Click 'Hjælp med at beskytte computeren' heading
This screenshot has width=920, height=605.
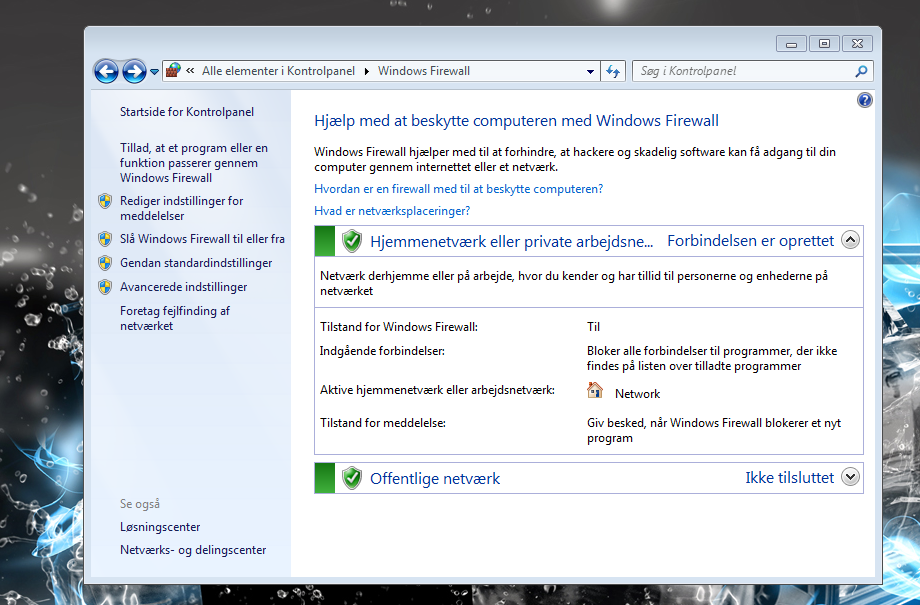(516, 121)
